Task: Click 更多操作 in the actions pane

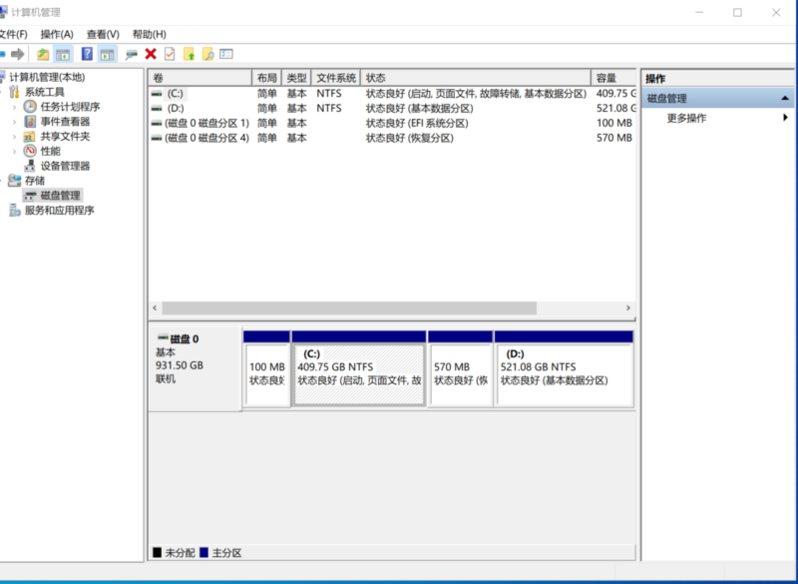Action: click(686, 118)
